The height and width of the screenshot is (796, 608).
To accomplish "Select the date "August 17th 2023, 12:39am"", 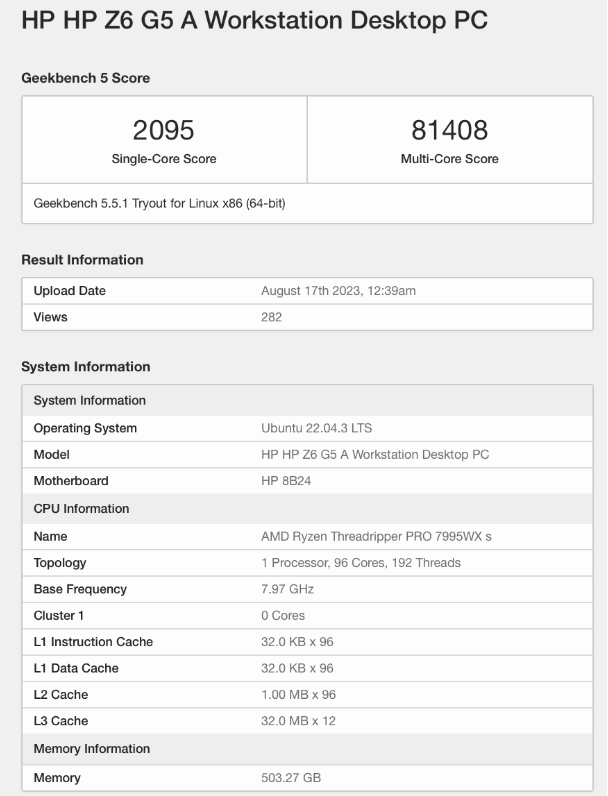I will [x=339, y=291].
